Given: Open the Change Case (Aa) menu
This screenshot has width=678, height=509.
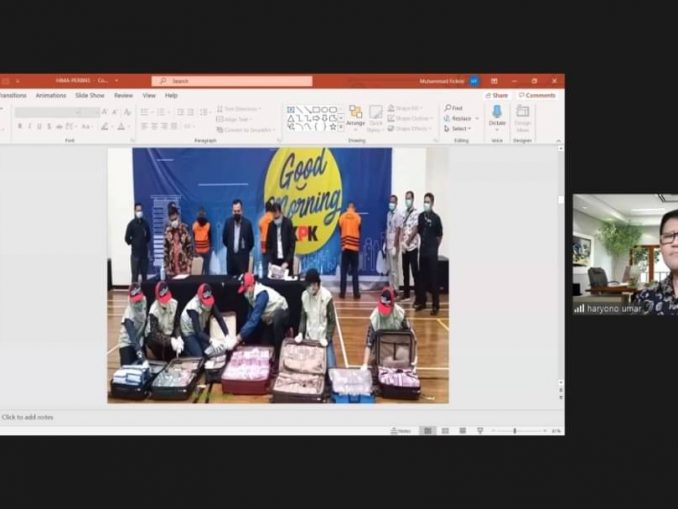Looking at the screenshot, I should 86,126.
